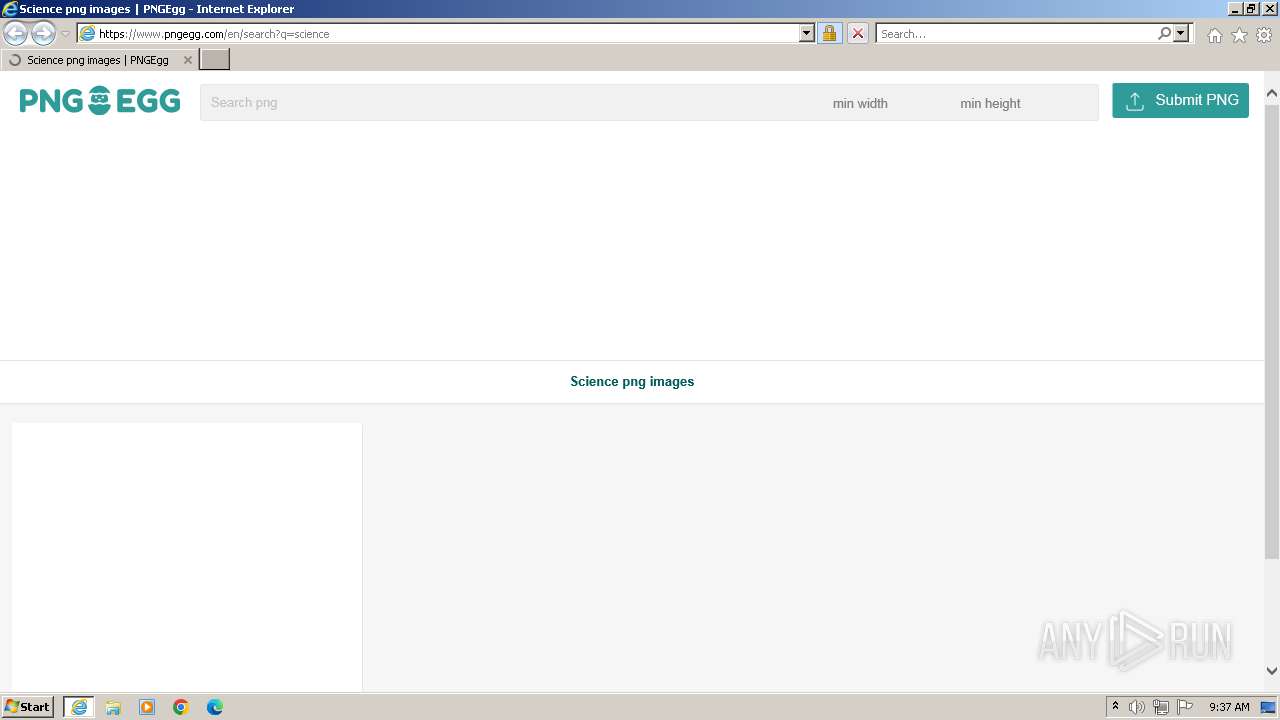Click the upload icon in Submit PNG
1280x720 pixels.
click(x=1135, y=101)
